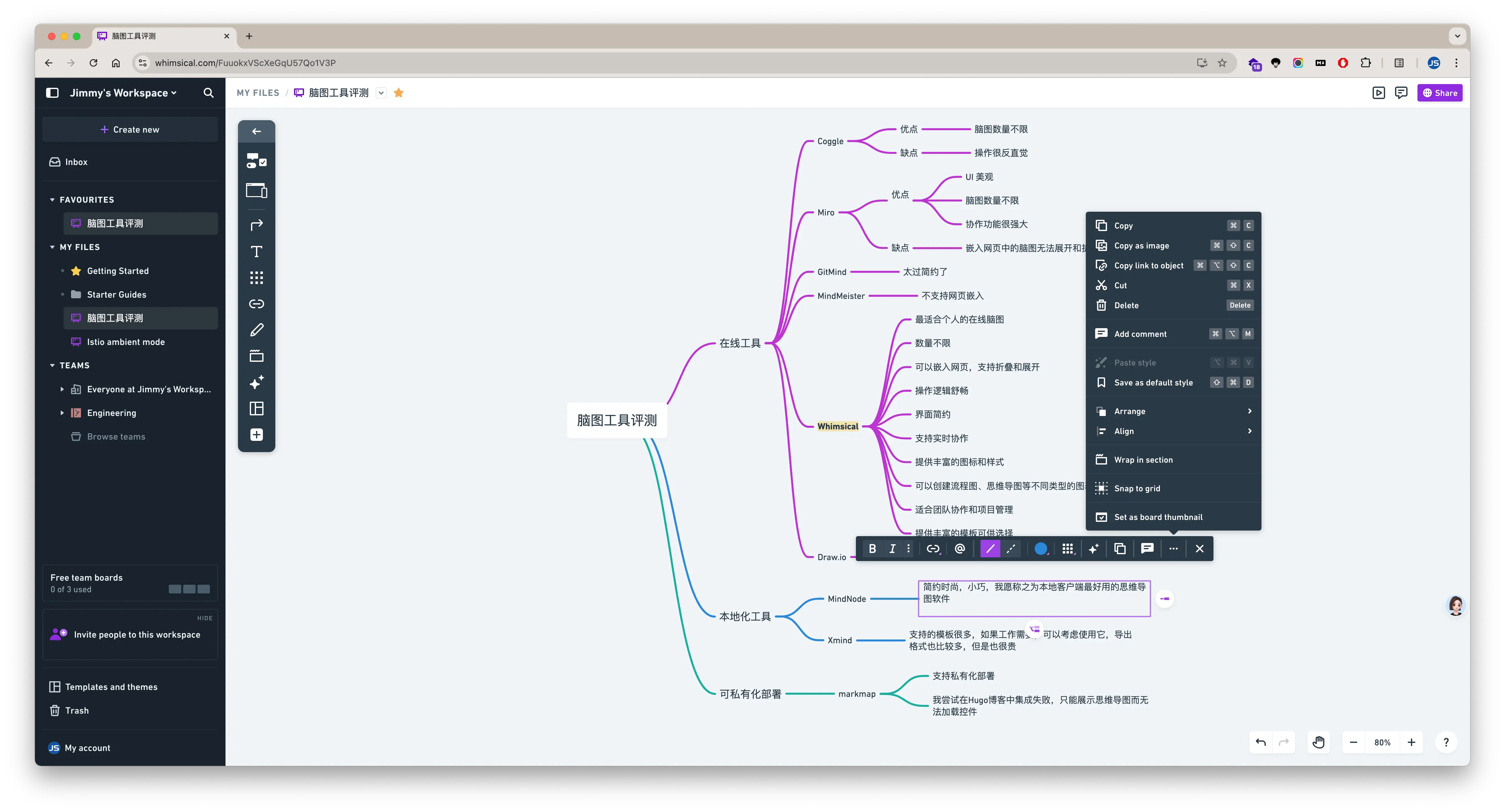
Task: Open the Arrange submenu
Action: (x=1173, y=411)
